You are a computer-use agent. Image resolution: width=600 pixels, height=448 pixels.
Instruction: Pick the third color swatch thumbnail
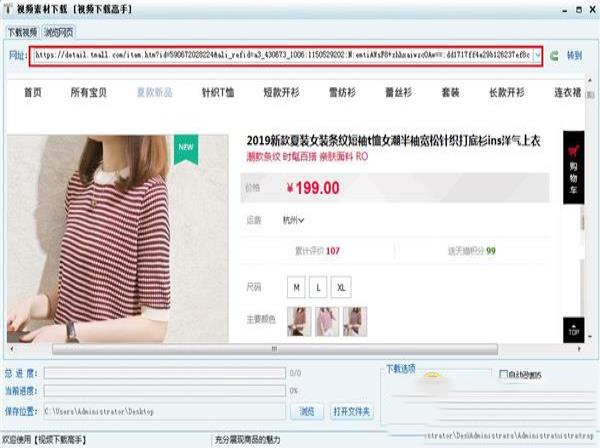(355, 321)
